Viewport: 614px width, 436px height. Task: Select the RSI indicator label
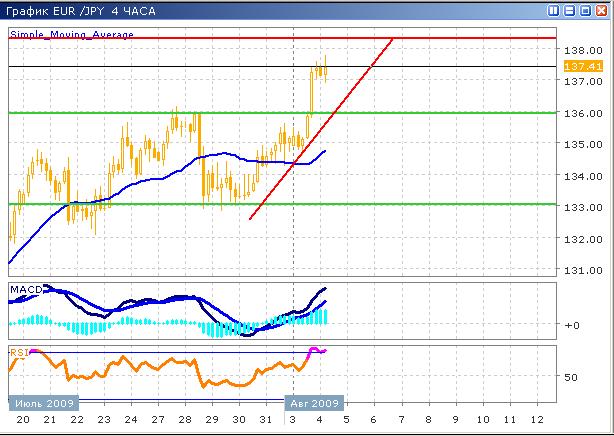tap(19, 352)
